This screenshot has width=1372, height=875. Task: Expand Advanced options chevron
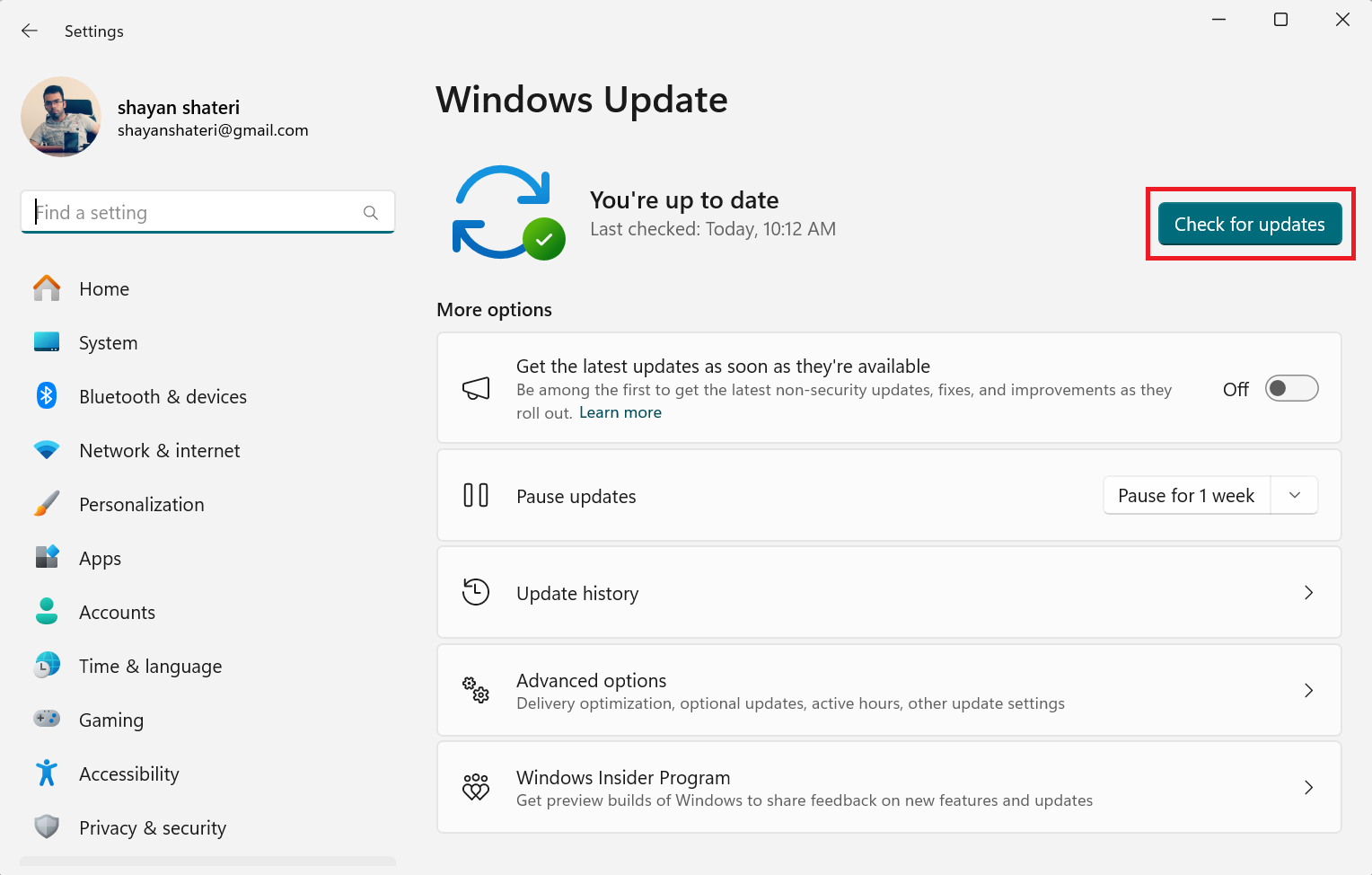click(x=1308, y=690)
